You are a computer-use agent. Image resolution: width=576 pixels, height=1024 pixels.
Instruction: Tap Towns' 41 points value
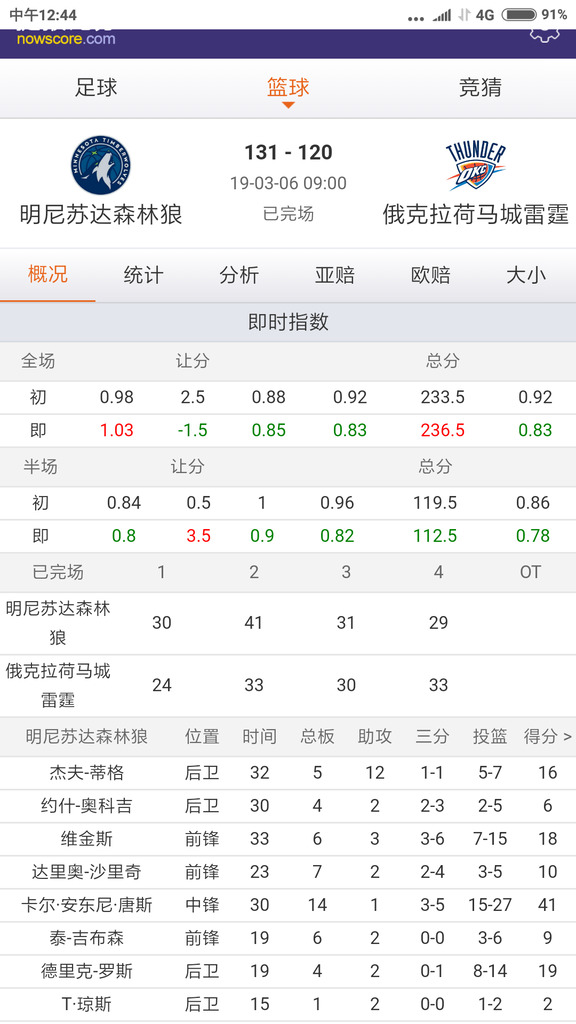[547, 905]
